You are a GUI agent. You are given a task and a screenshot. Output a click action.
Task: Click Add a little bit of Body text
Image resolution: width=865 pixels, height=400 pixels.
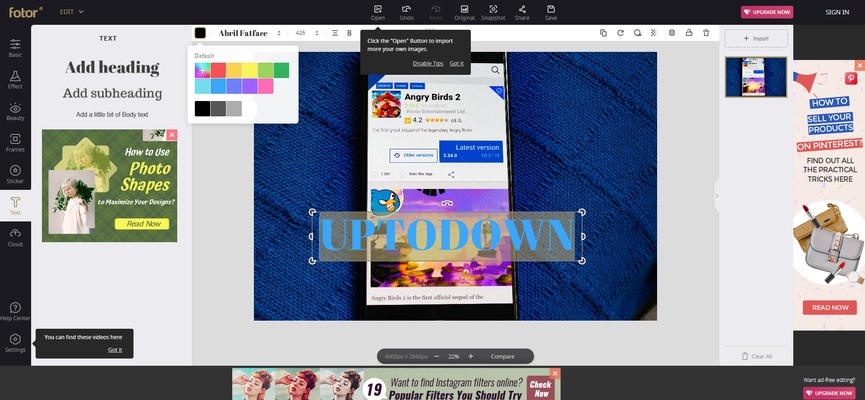(112, 115)
